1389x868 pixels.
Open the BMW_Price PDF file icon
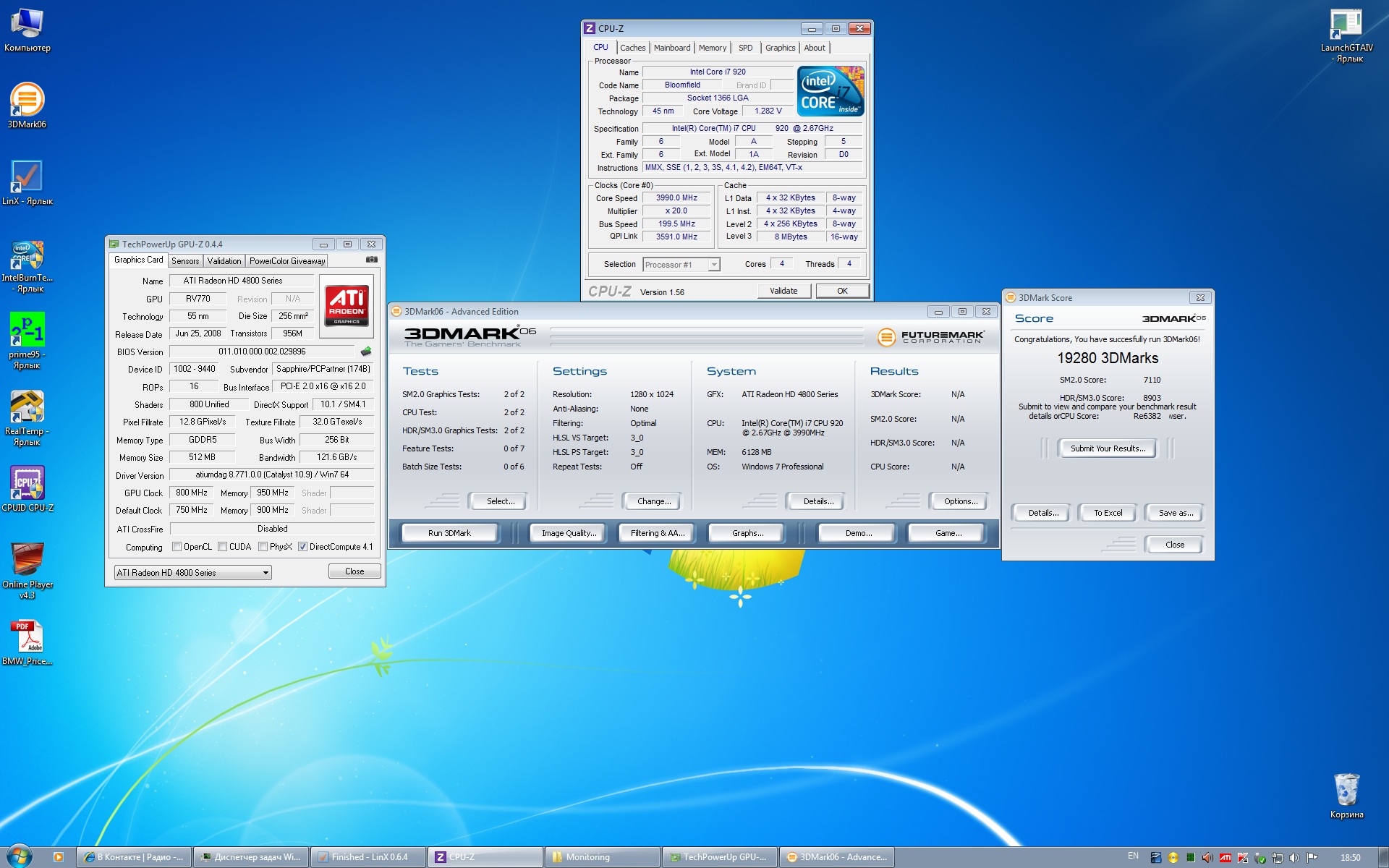point(27,643)
